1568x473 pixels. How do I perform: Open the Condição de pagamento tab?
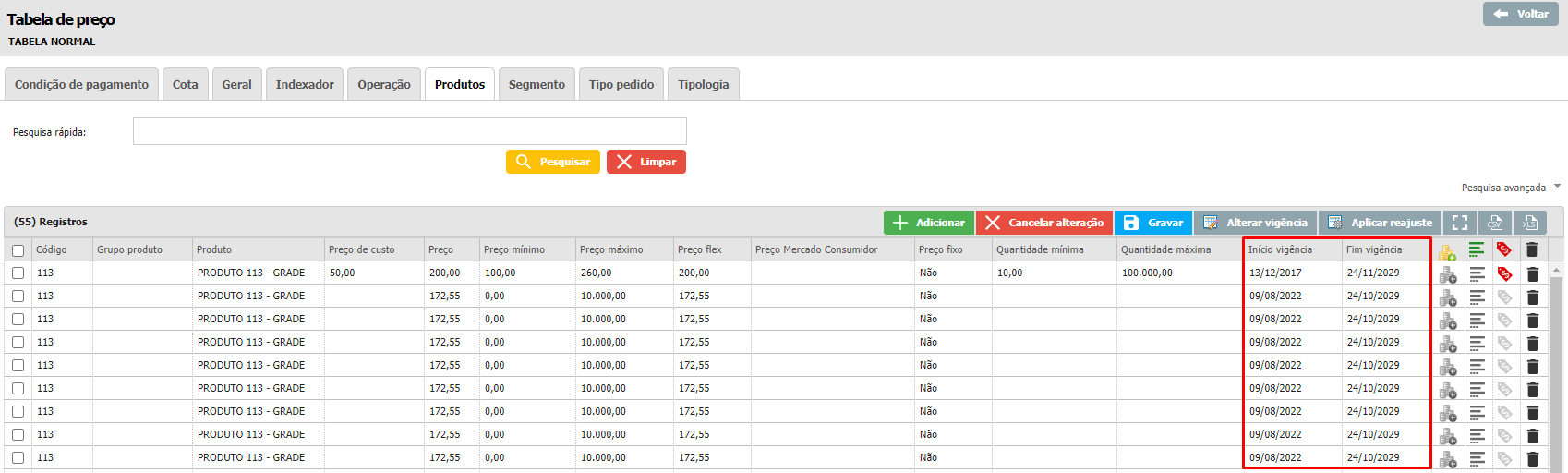click(81, 84)
